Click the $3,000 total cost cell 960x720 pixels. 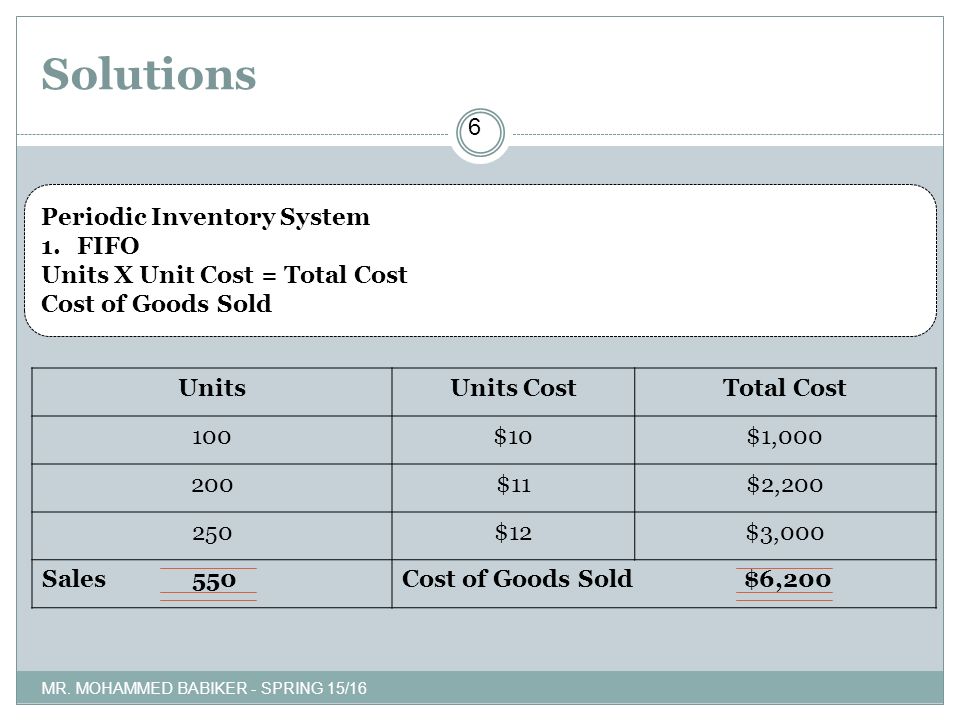pyautogui.click(x=785, y=535)
